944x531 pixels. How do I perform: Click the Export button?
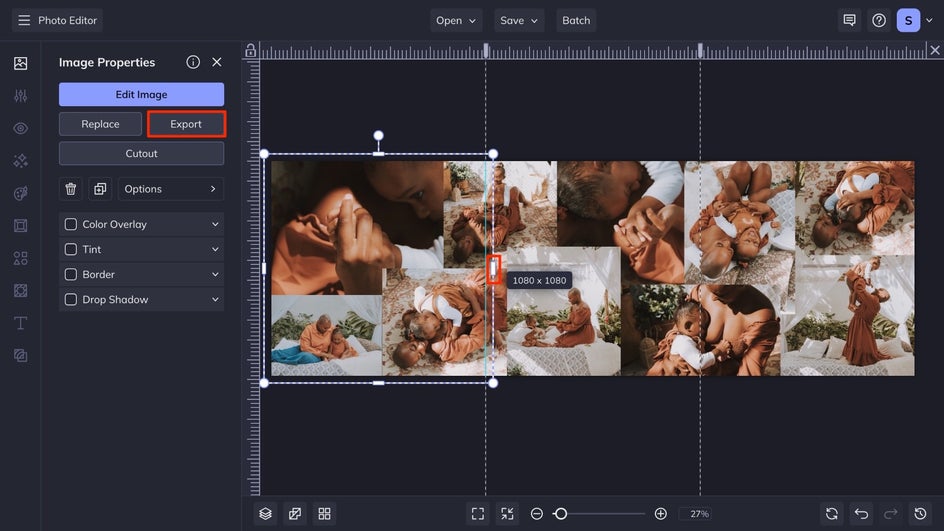[x=186, y=124]
